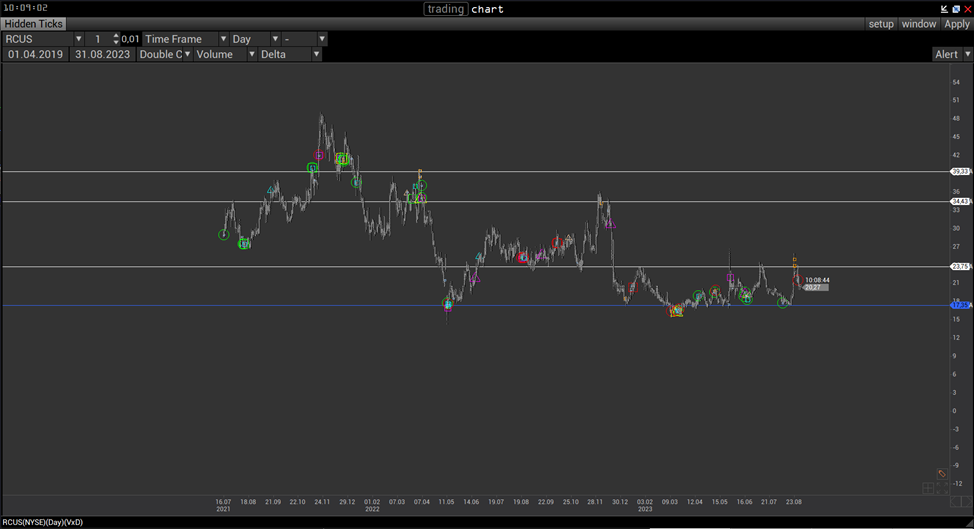Click the trading label in title bar
The height and width of the screenshot is (529, 974).
pyautogui.click(x=445, y=9)
